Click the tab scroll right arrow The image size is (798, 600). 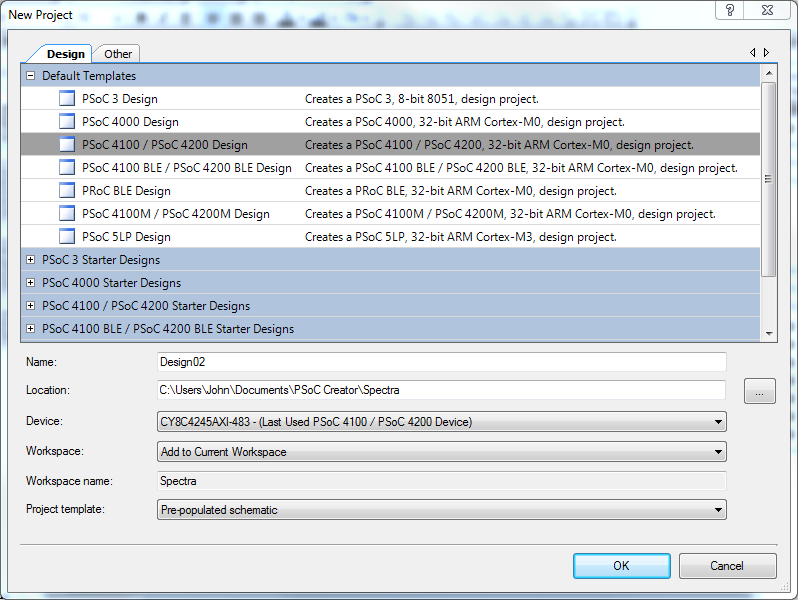click(766, 52)
